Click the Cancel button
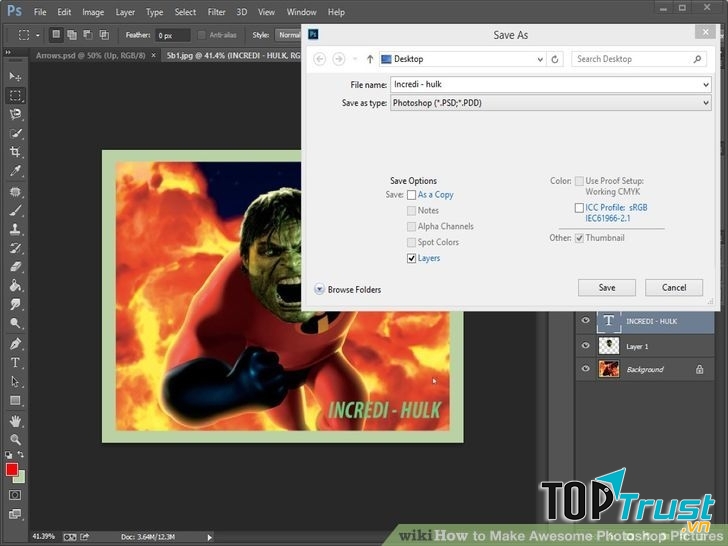Screen dimensions: 728x546 tap(674, 288)
